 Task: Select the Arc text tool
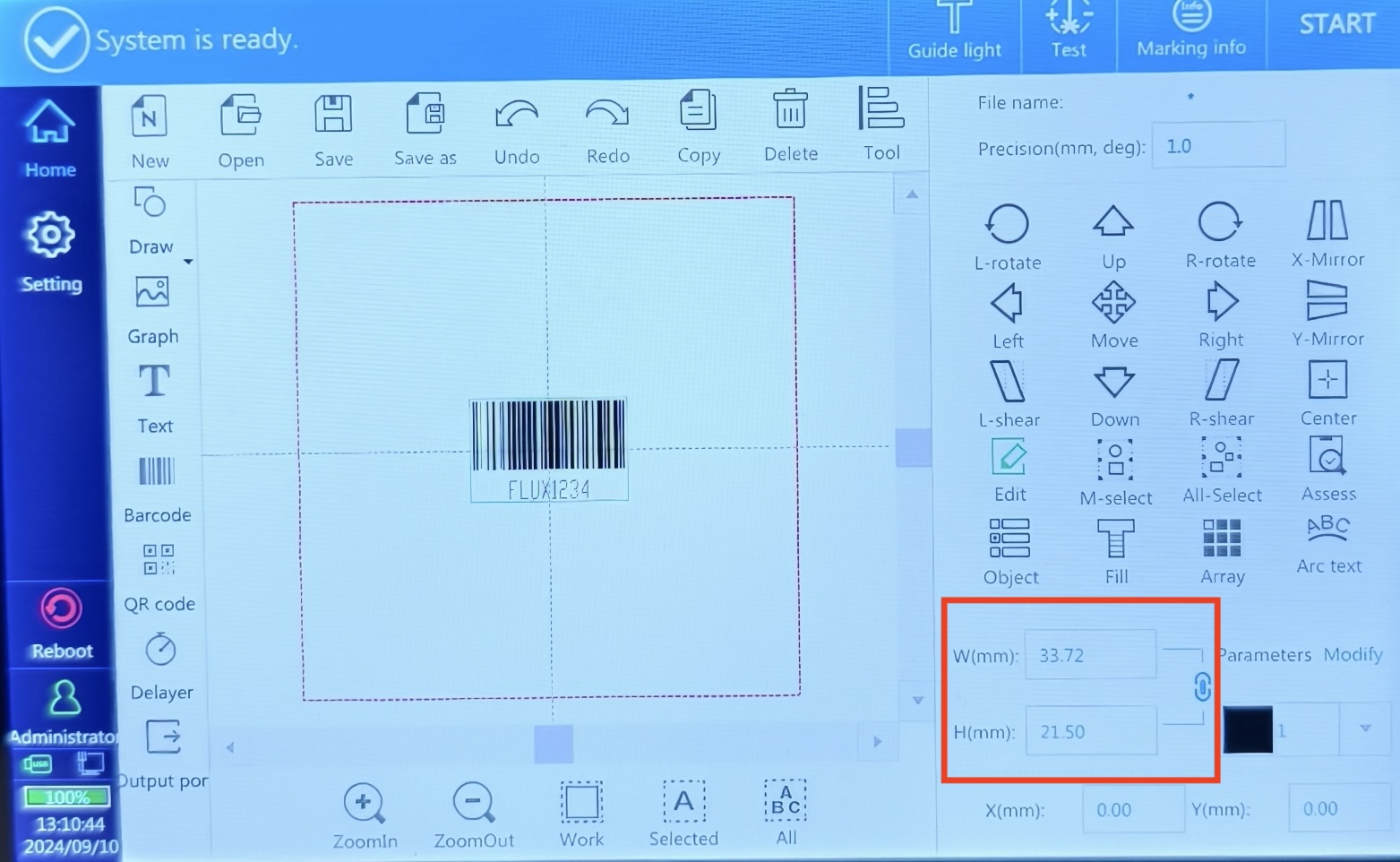tap(1328, 545)
